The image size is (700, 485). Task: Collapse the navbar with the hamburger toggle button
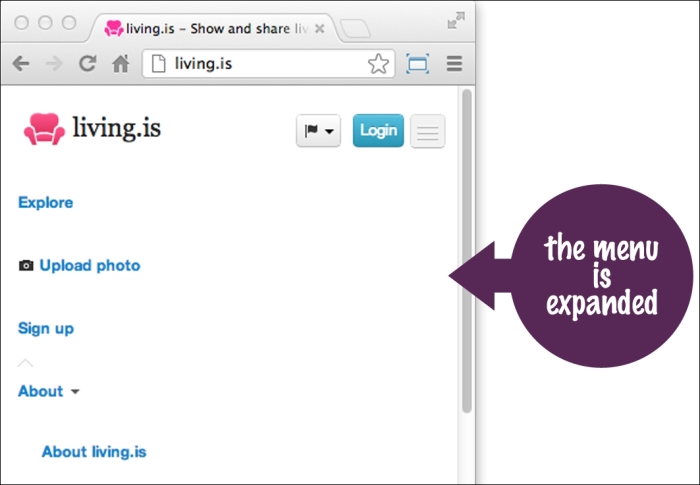coord(427,131)
